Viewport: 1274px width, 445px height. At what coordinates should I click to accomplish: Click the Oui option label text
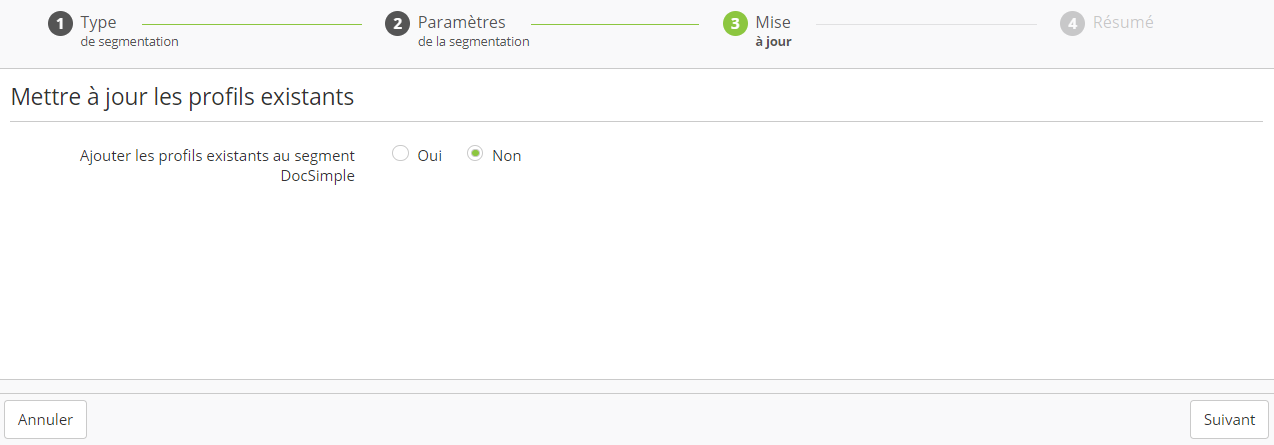(430, 156)
